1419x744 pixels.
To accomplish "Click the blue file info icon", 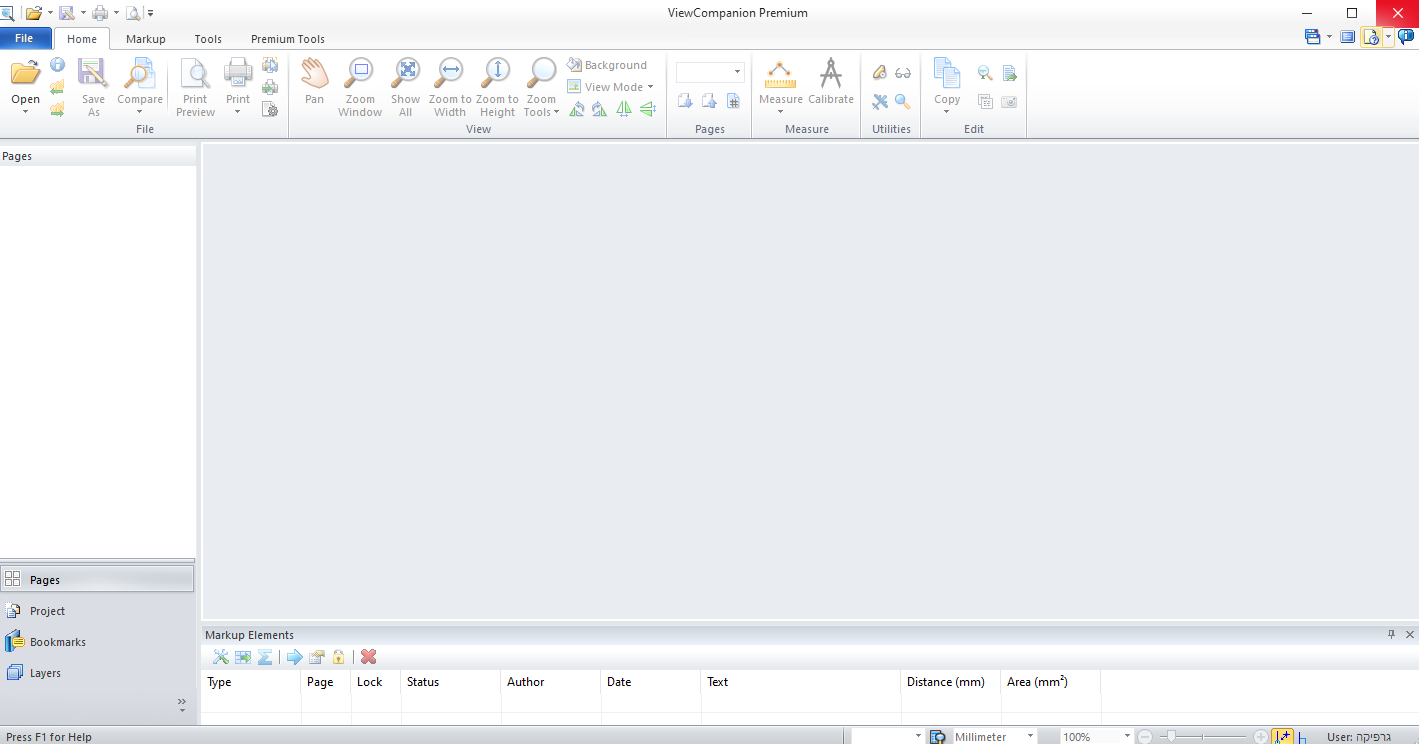I will coord(57,65).
